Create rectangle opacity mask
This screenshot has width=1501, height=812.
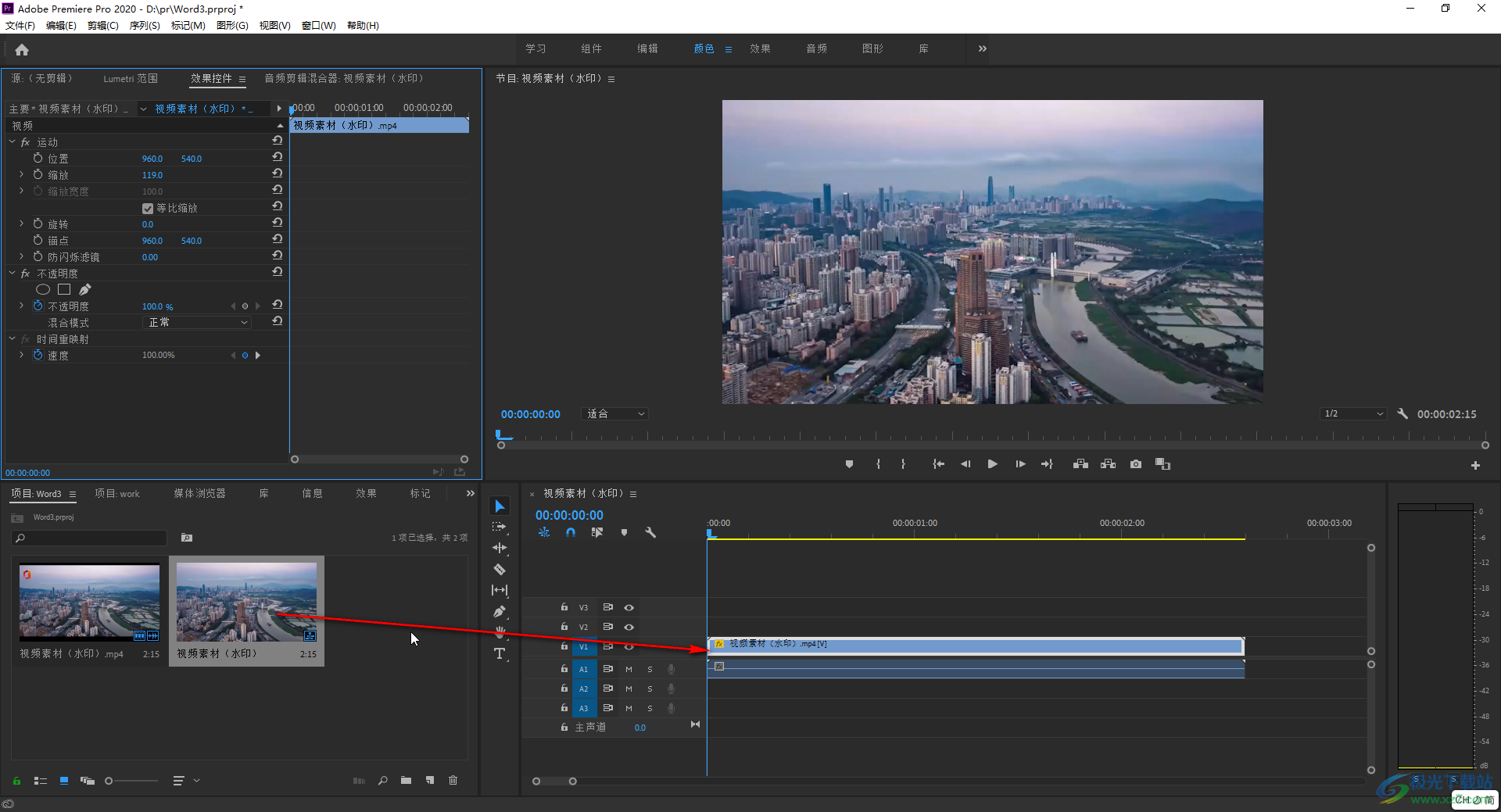click(x=64, y=290)
